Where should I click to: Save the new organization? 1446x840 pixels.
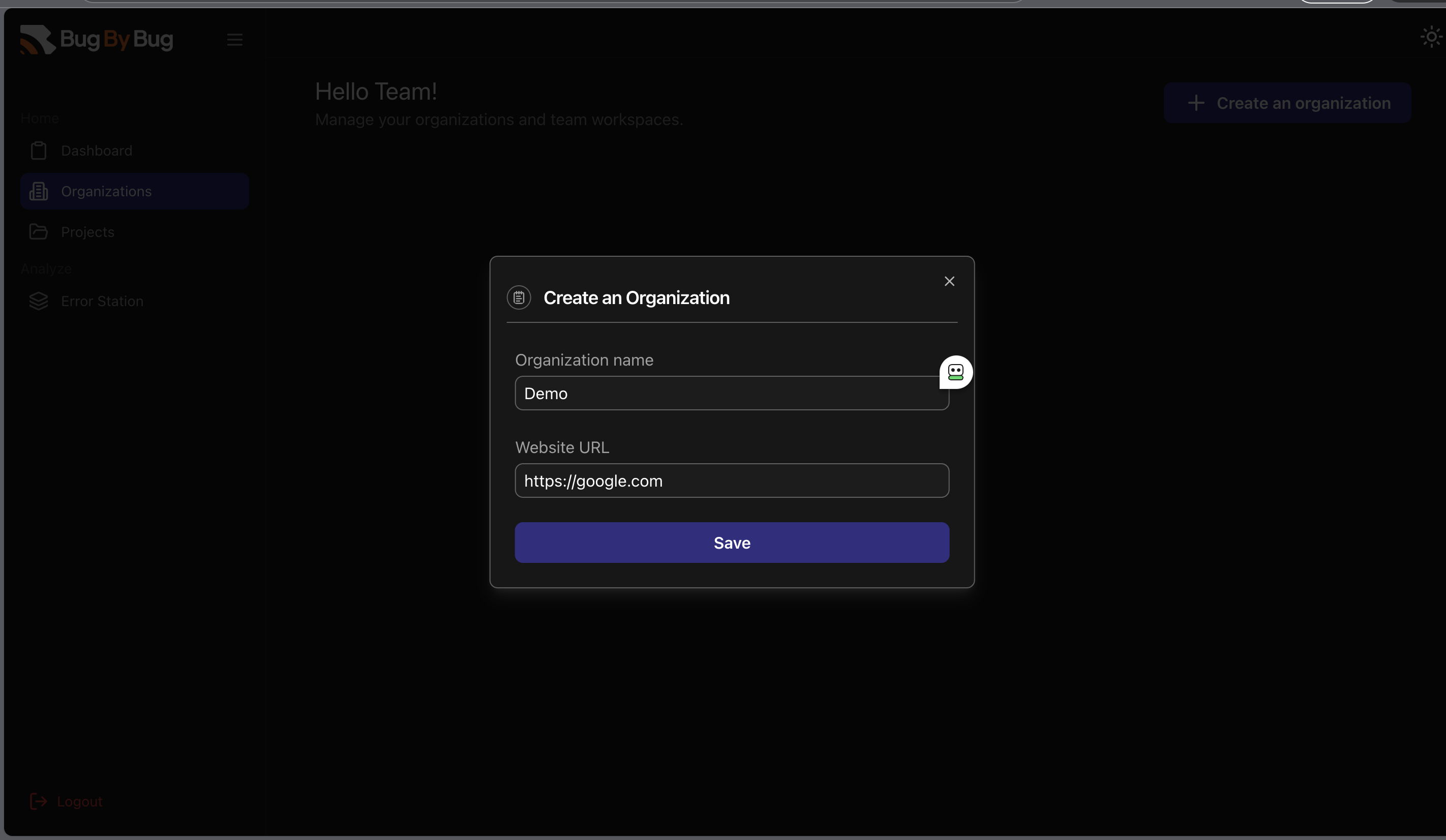pyautogui.click(x=732, y=542)
